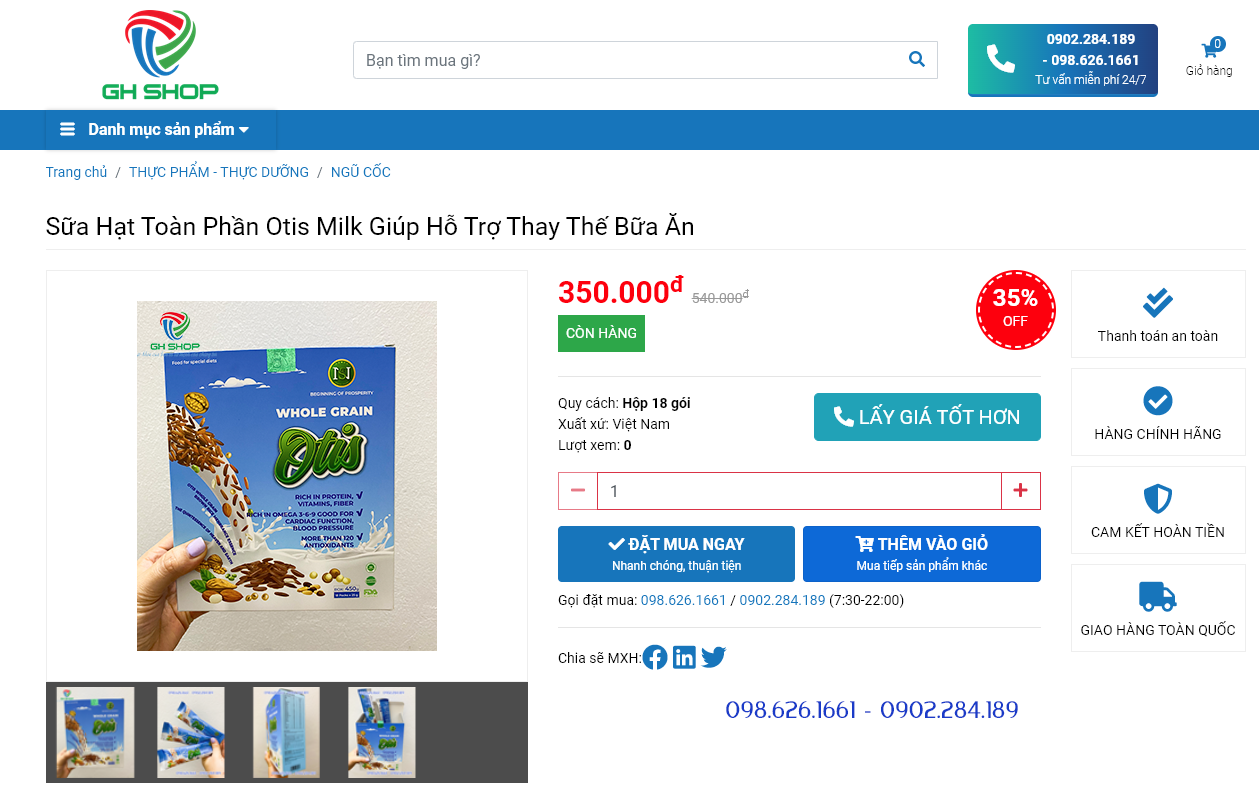1259x785 pixels.
Task: Click the delivery truck icon
Action: [1157, 597]
